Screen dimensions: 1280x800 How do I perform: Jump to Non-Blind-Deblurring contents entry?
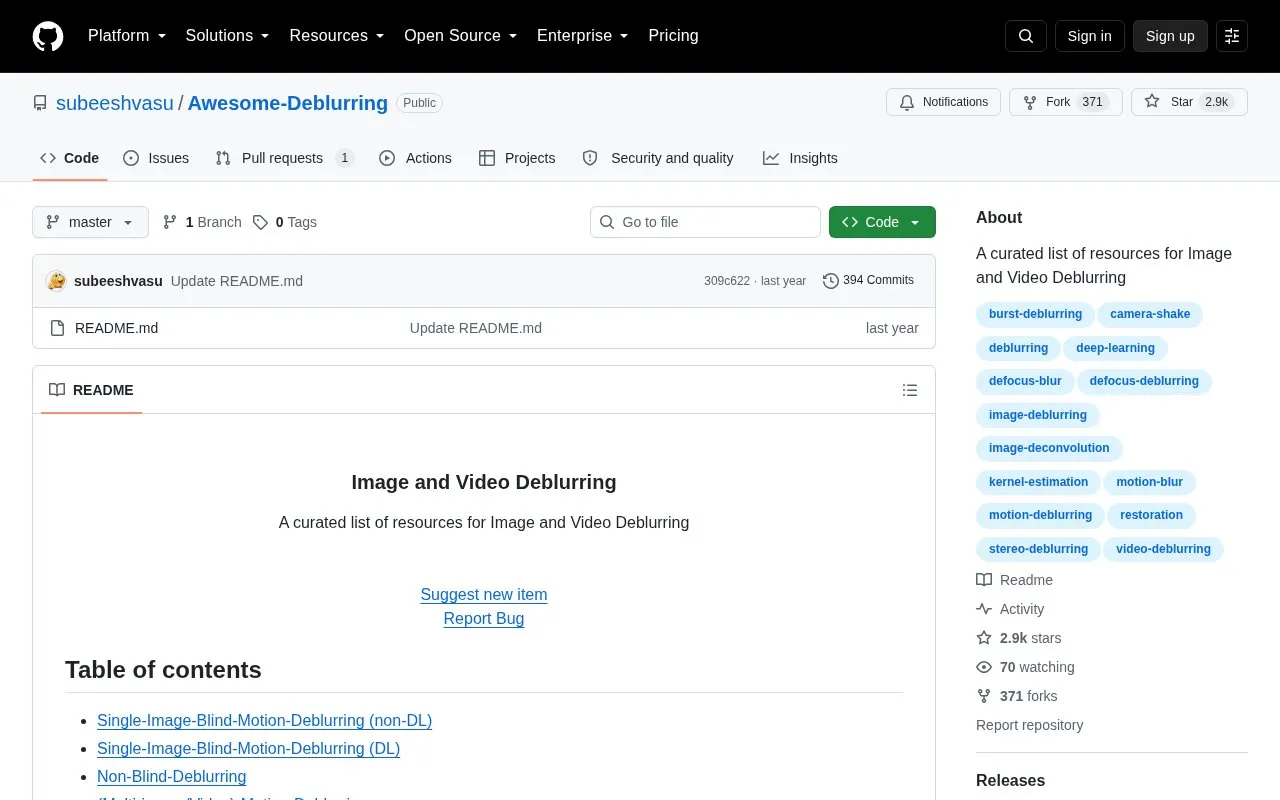click(x=171, y=776)
